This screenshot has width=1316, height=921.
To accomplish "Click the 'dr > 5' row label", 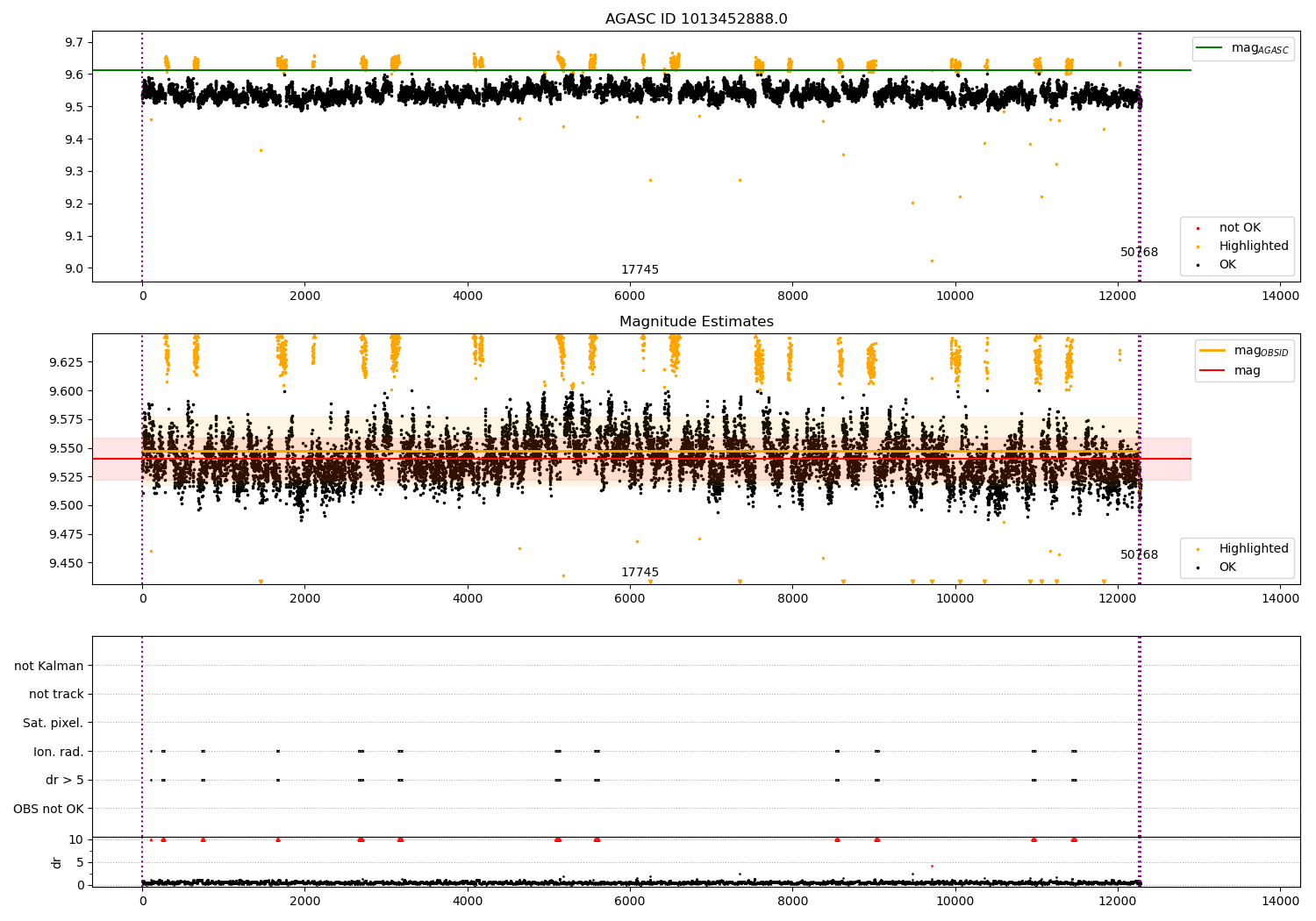I will pos(65,780).
